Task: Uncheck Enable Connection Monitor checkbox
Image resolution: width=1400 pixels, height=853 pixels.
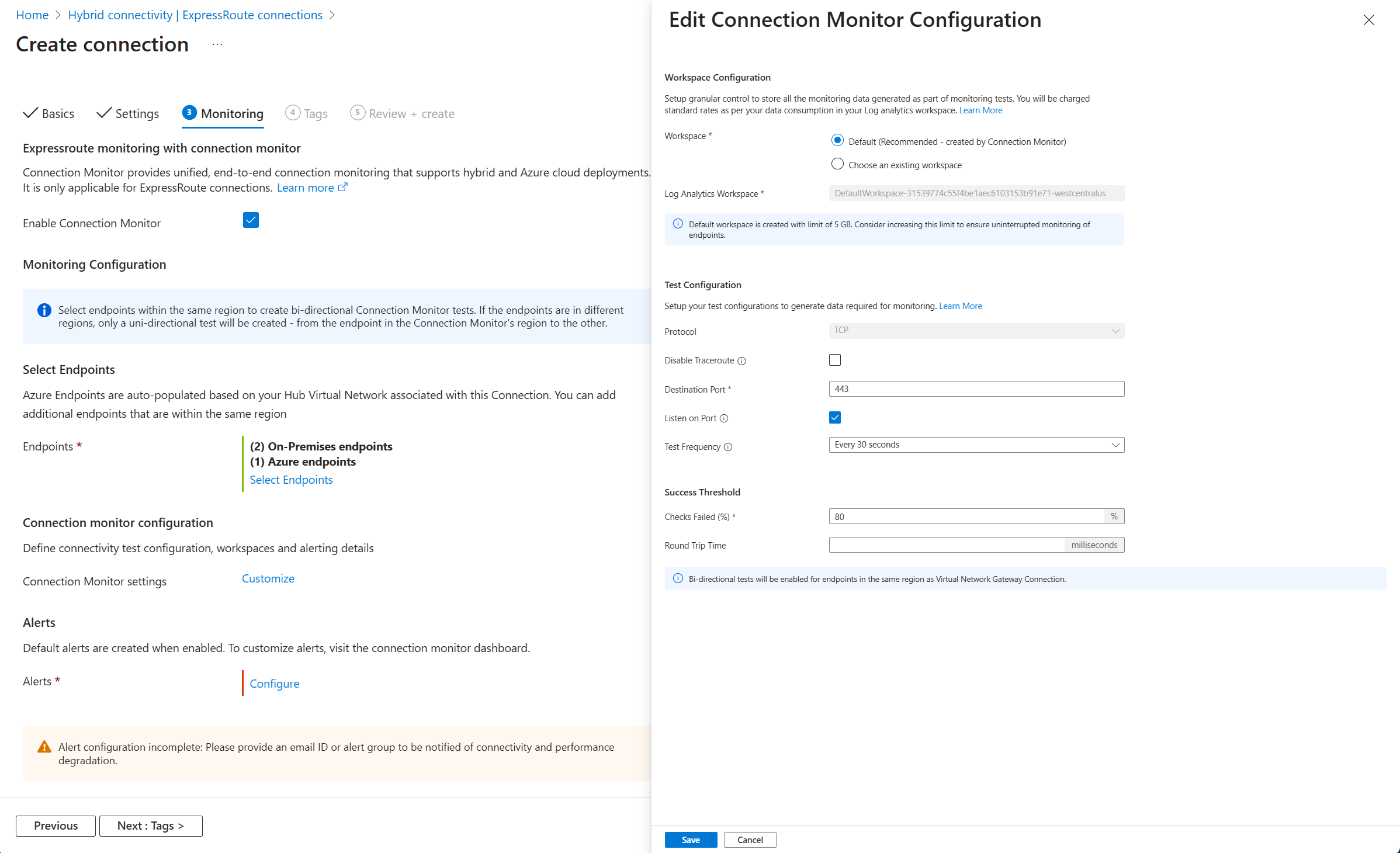Action: coord(251,220)
